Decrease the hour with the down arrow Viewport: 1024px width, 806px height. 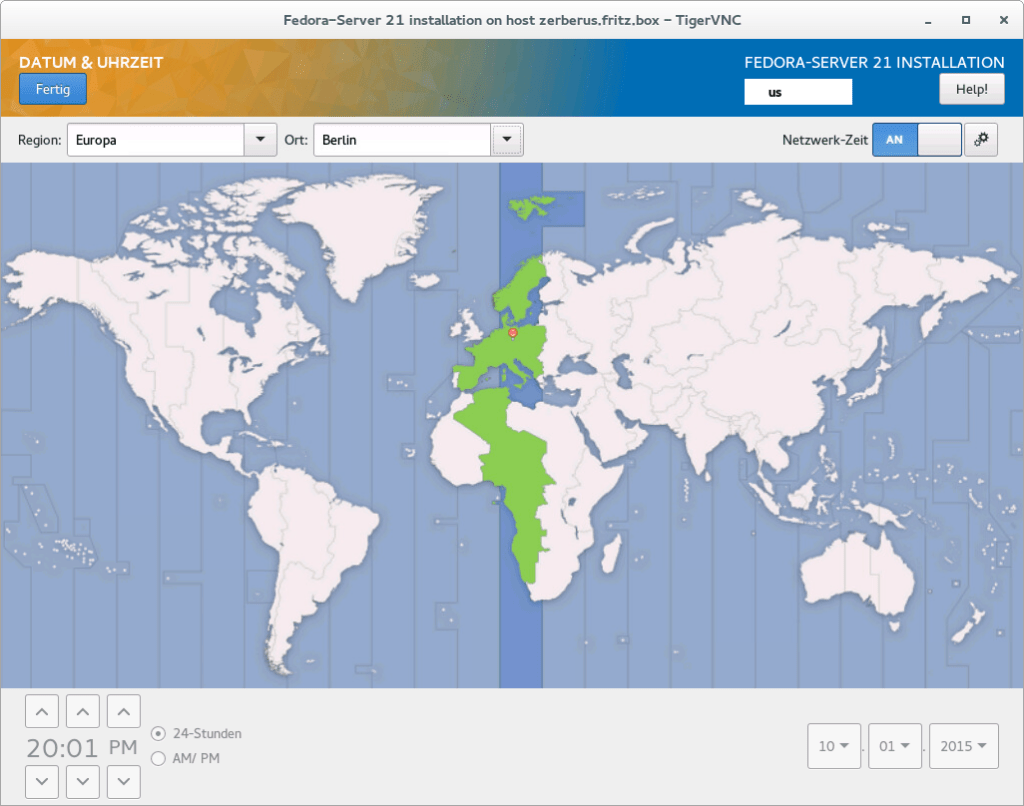pyautogui.click(x=41, y=780)
